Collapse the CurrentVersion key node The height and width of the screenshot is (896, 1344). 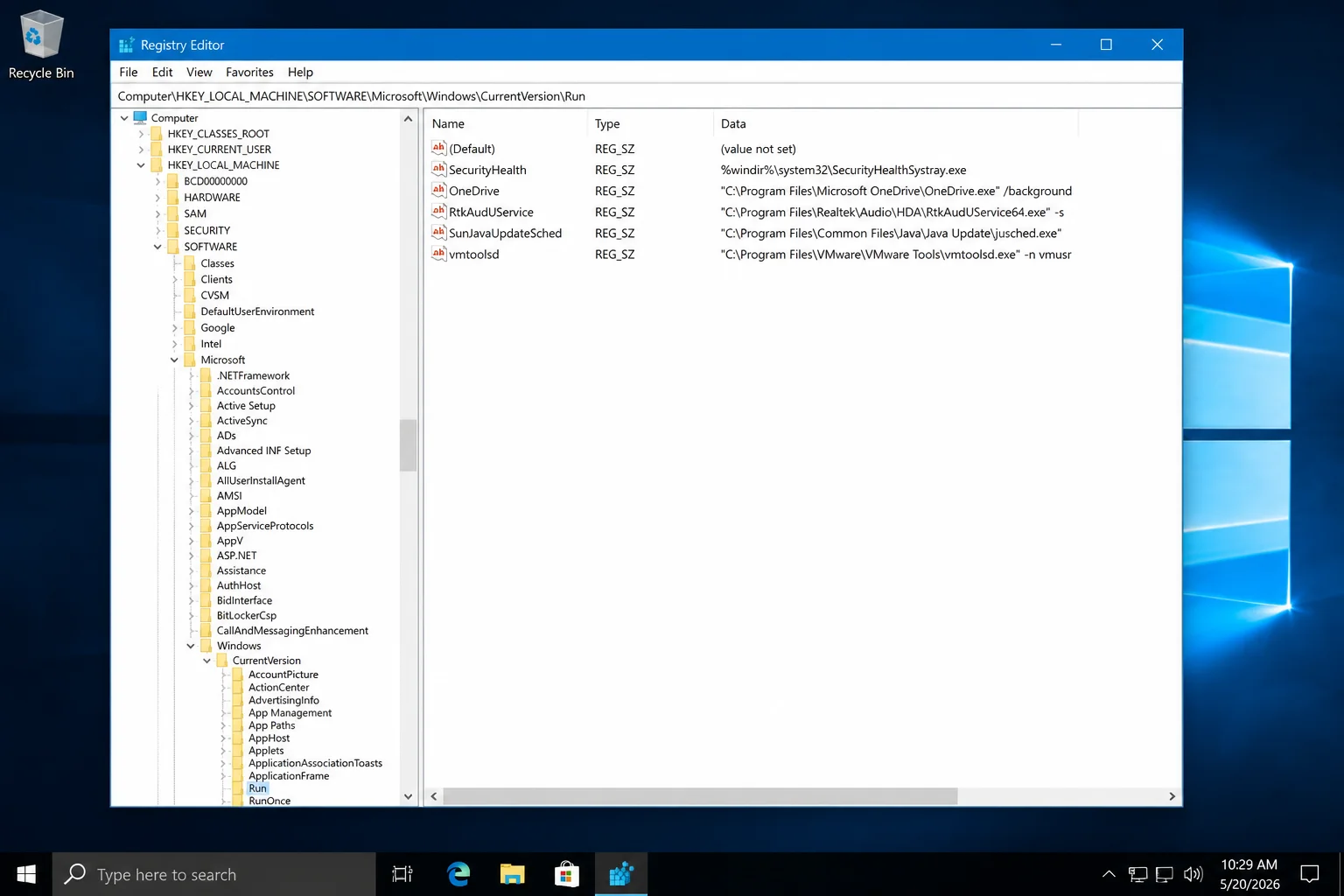pos(206,661)
